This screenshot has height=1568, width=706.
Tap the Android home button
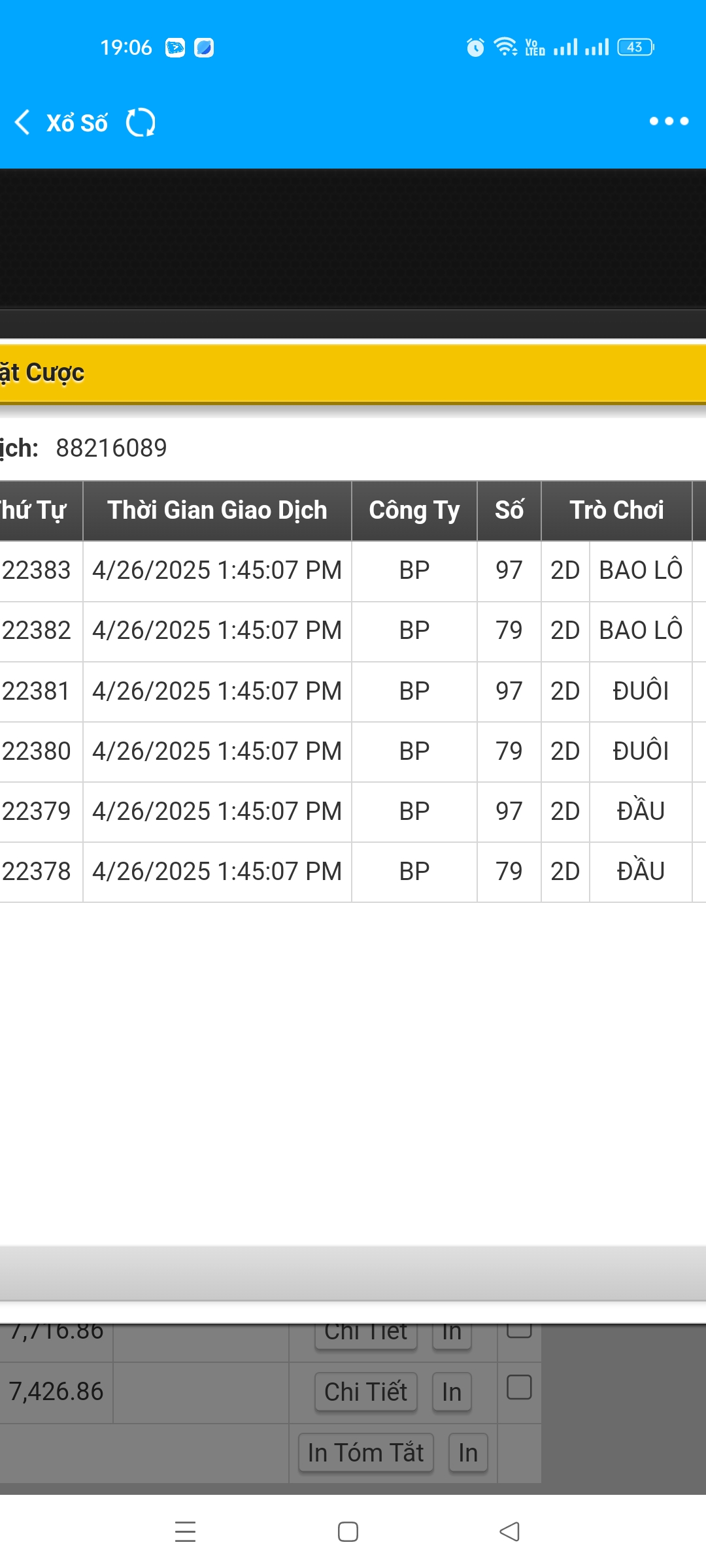[348, 1531]
